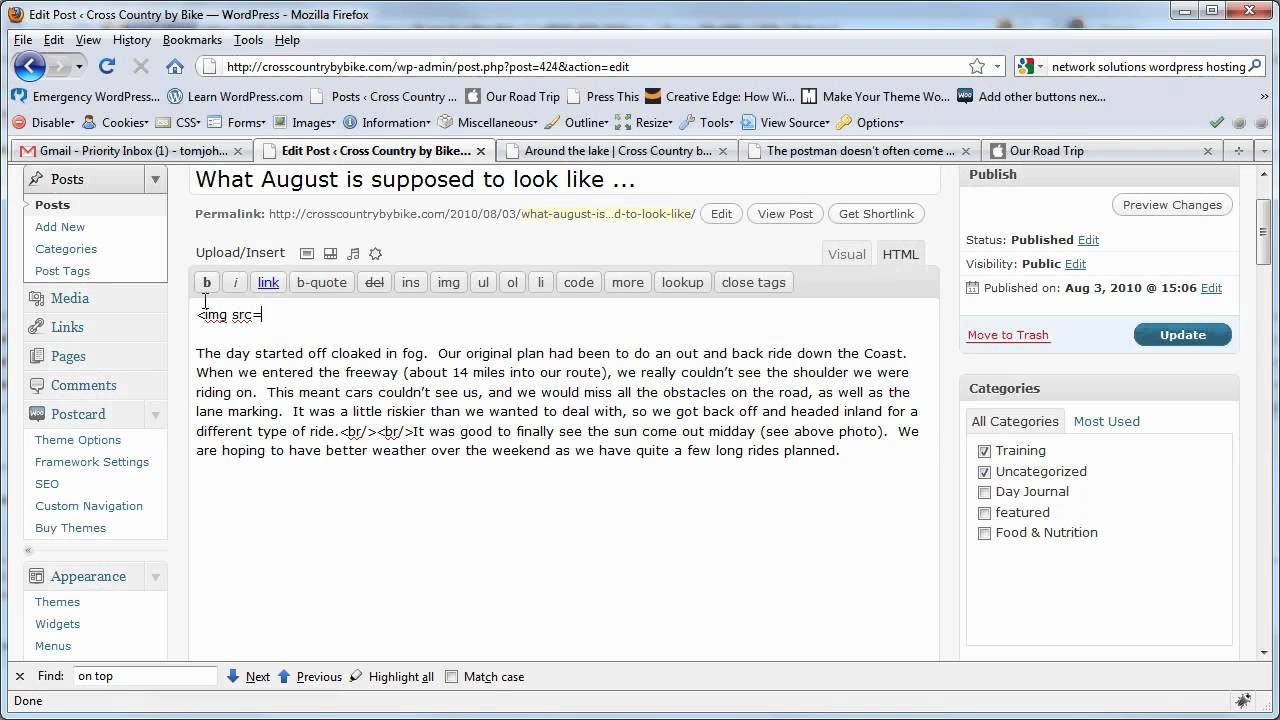
Task: Expand the Appearance menu arrow
Action: pyautogui.click(x=155, y=576)
